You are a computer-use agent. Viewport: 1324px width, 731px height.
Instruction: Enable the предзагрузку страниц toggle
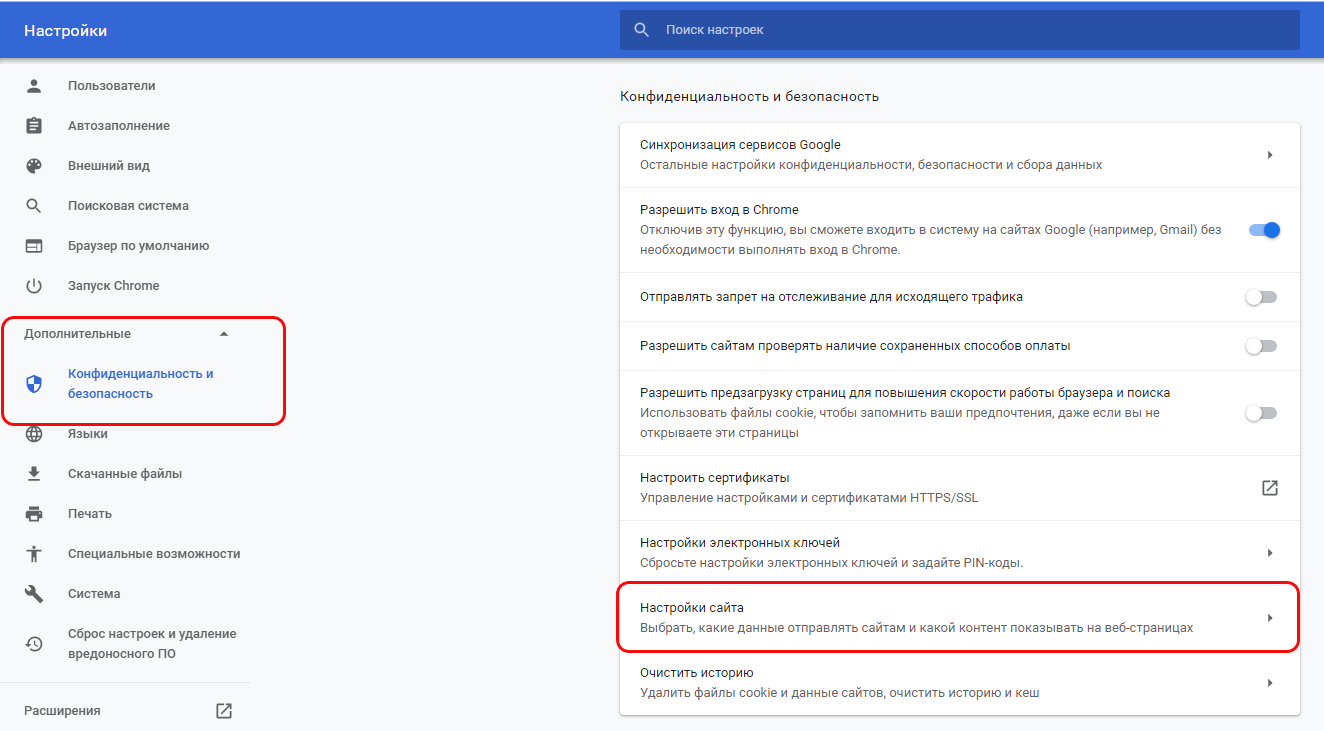pos(1261,413)
